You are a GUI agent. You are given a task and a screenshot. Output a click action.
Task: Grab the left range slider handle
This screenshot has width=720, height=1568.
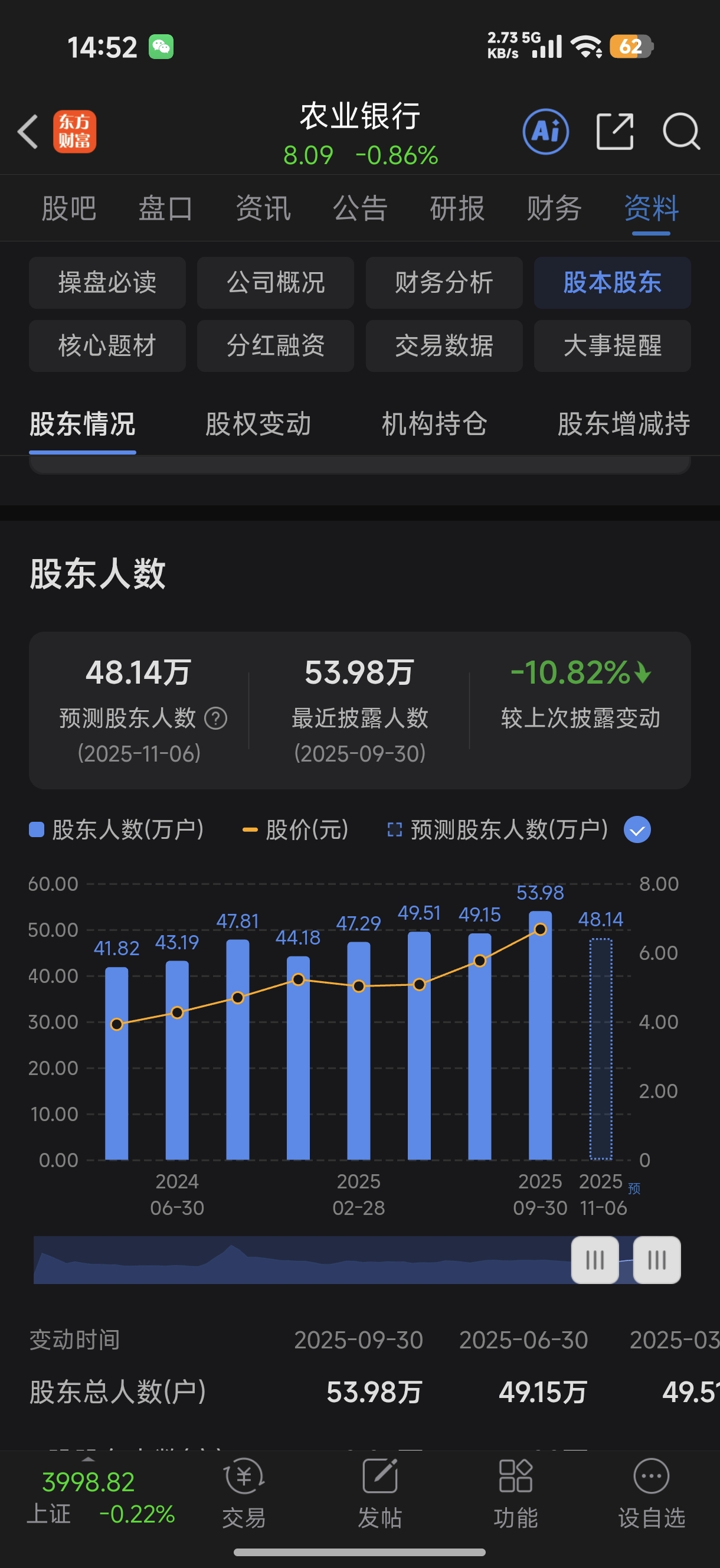pos(595,1259)
